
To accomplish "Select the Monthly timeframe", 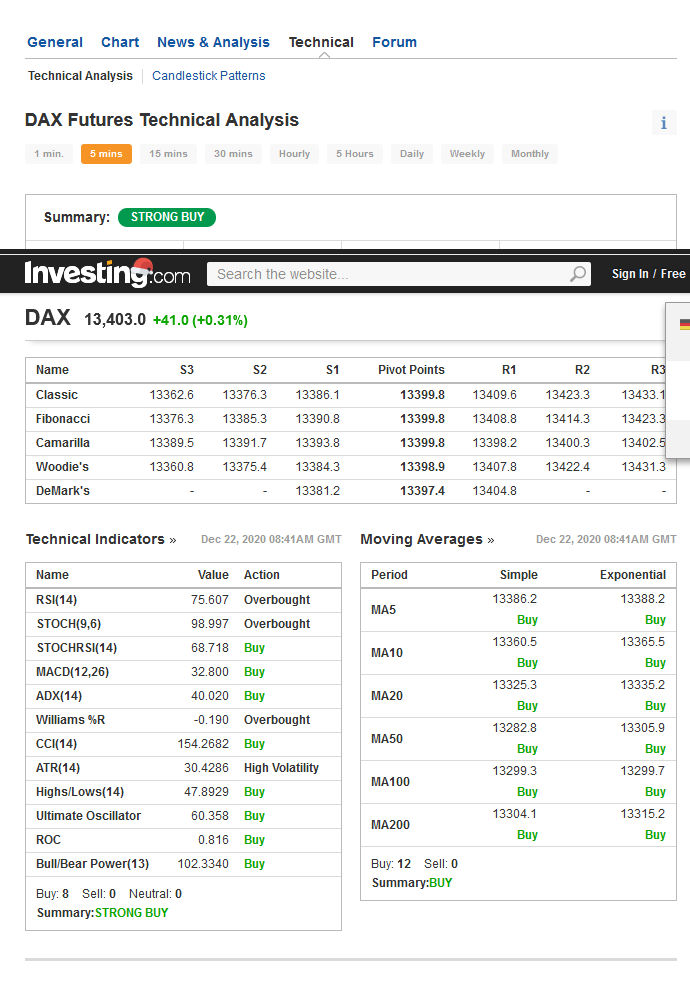I will point(530,154).
